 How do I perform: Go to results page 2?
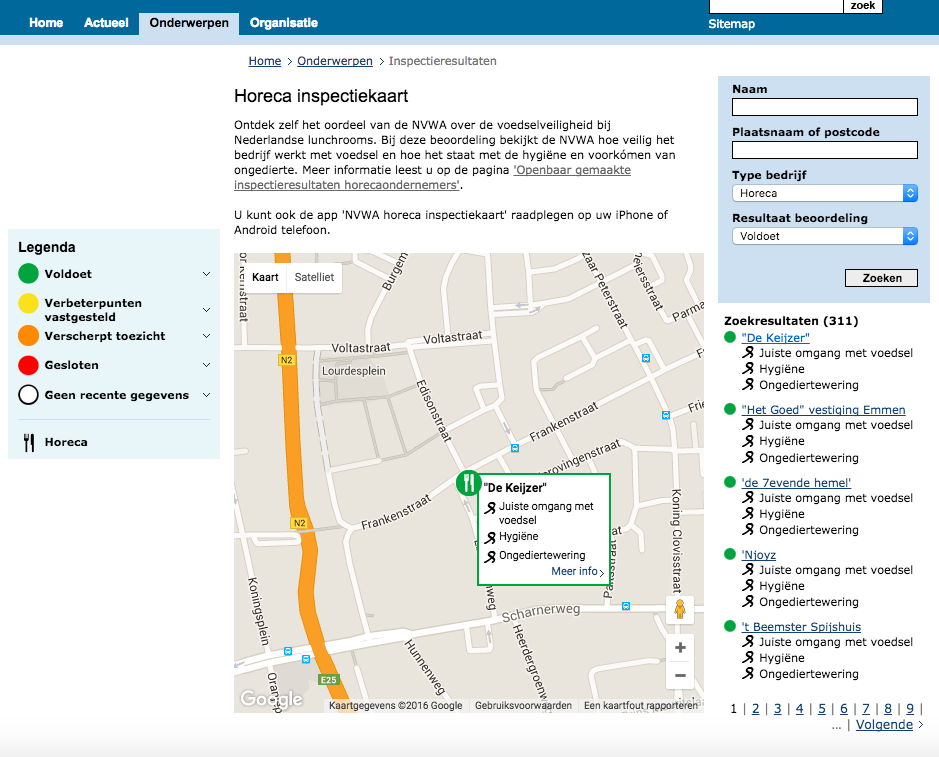756,709
